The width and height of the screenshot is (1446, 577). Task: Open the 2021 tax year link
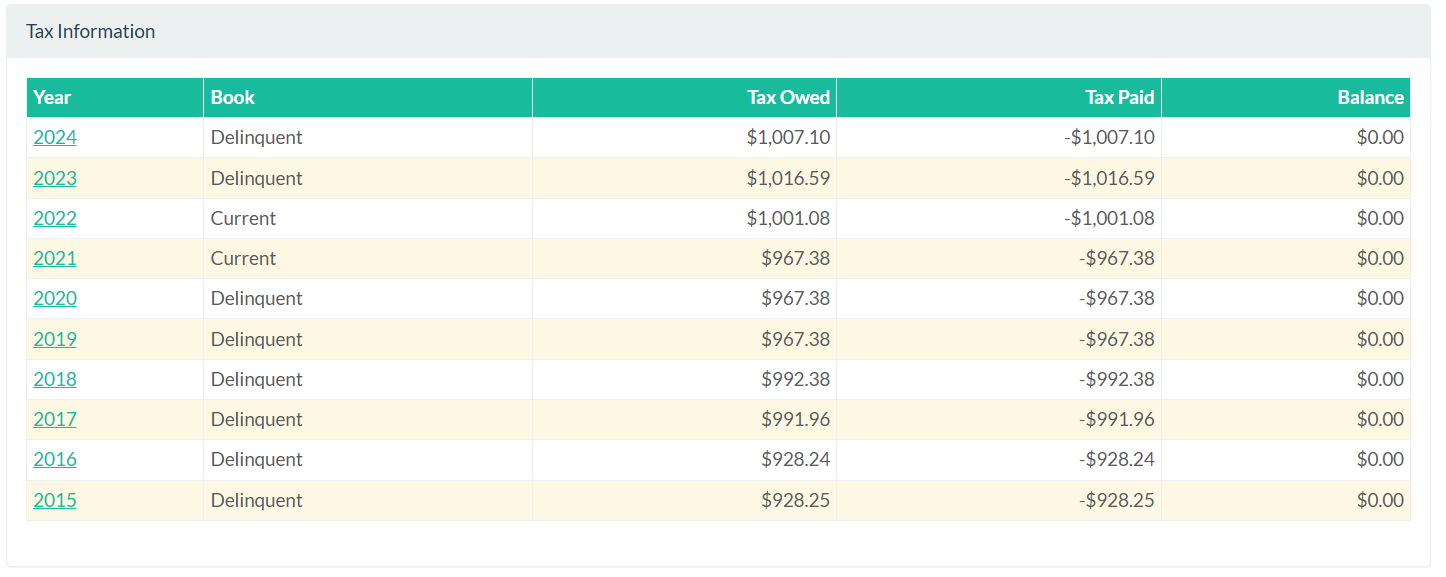pyautogui.click(x=55, y=258)
